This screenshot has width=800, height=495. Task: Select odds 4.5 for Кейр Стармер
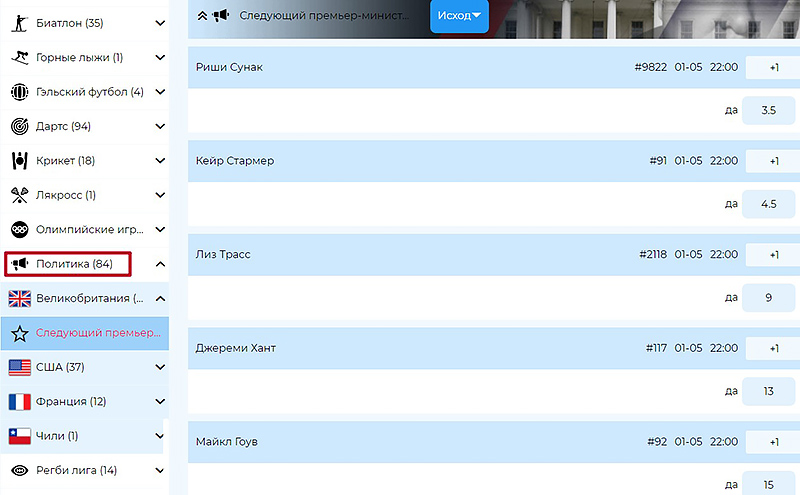768,204
